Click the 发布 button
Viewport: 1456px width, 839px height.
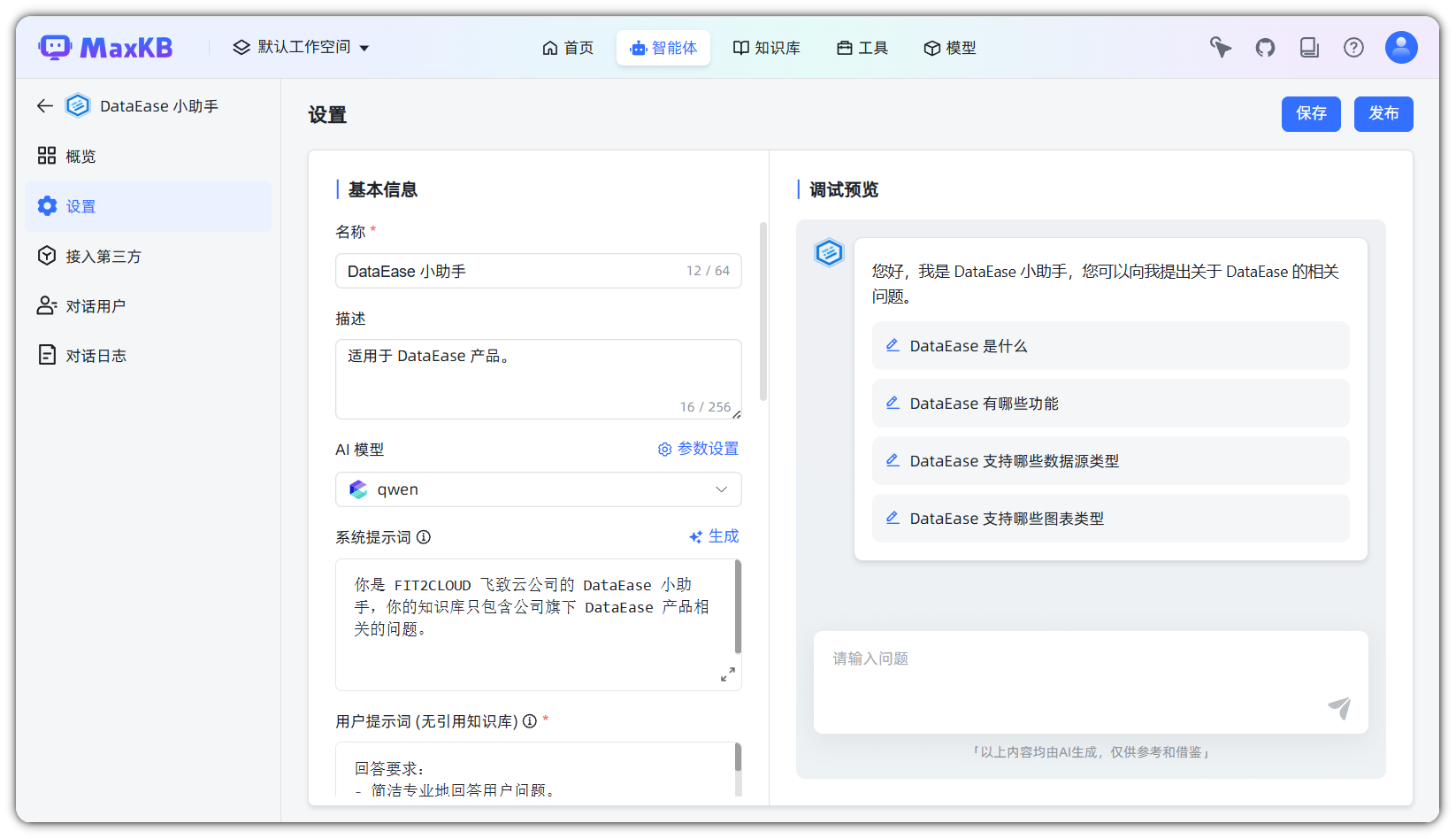click(x=1383, y=113)
